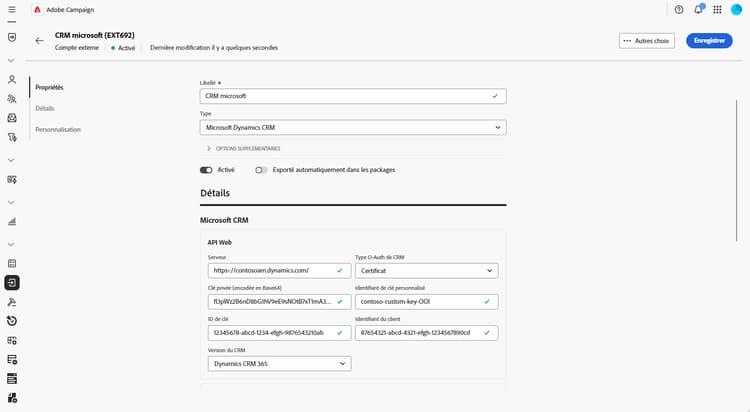Go back with the left arrow
The width and height of the screenshot is (750, 412).
pyautogui.click(x=40, y=41)
